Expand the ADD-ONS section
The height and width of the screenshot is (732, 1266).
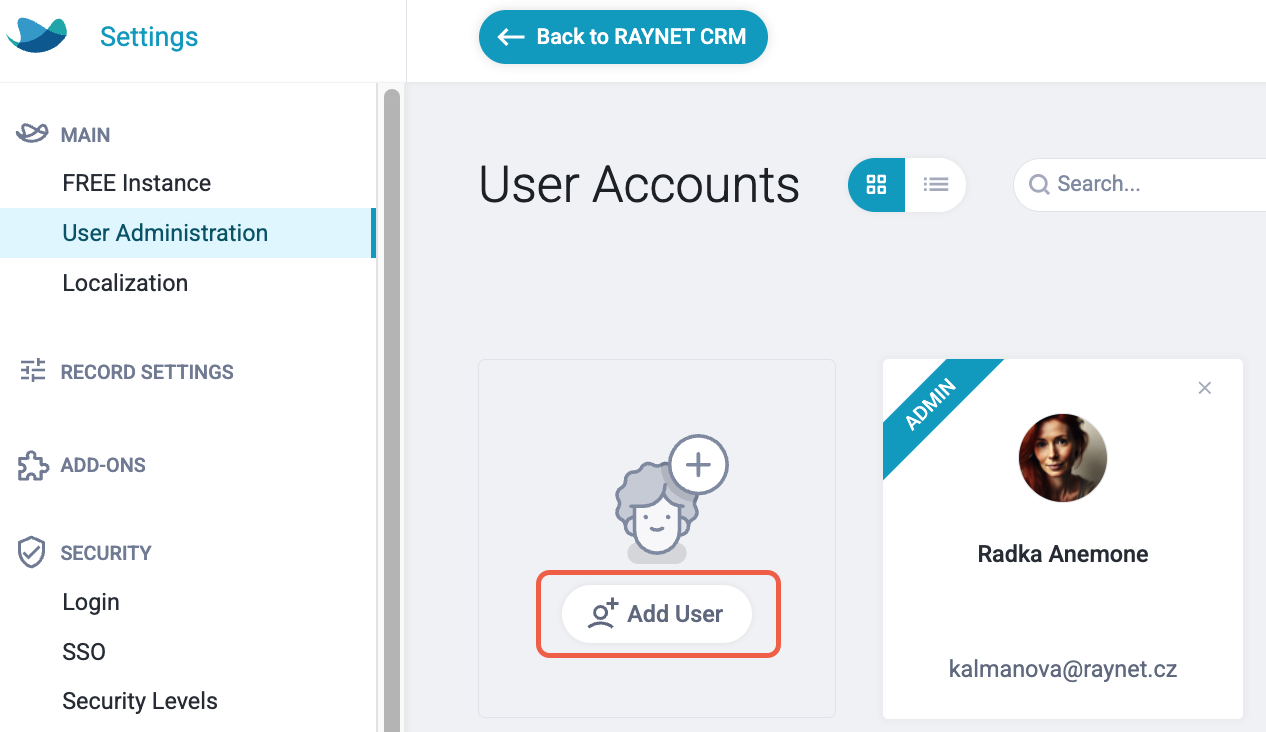click(103, 465)
